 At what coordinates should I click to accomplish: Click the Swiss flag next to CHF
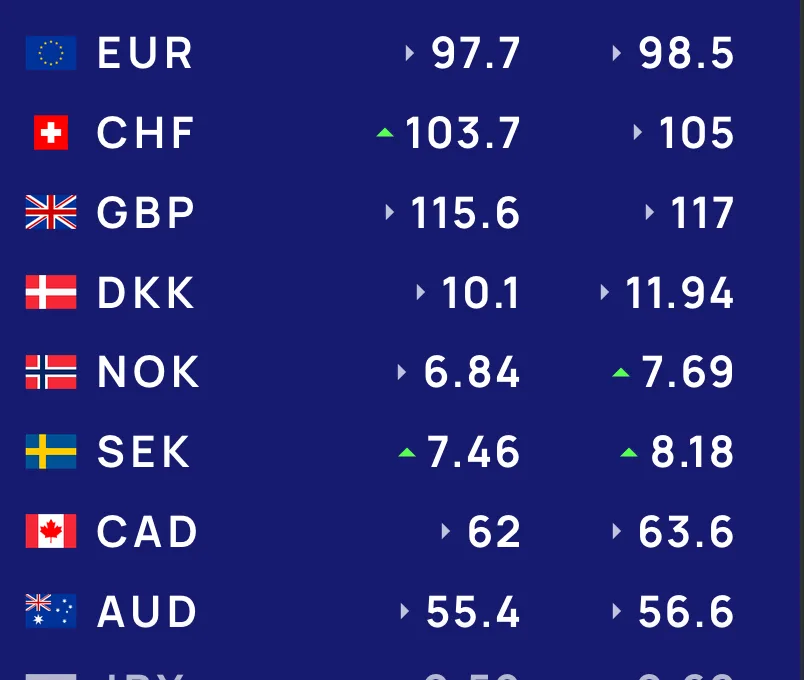[51, 132]
